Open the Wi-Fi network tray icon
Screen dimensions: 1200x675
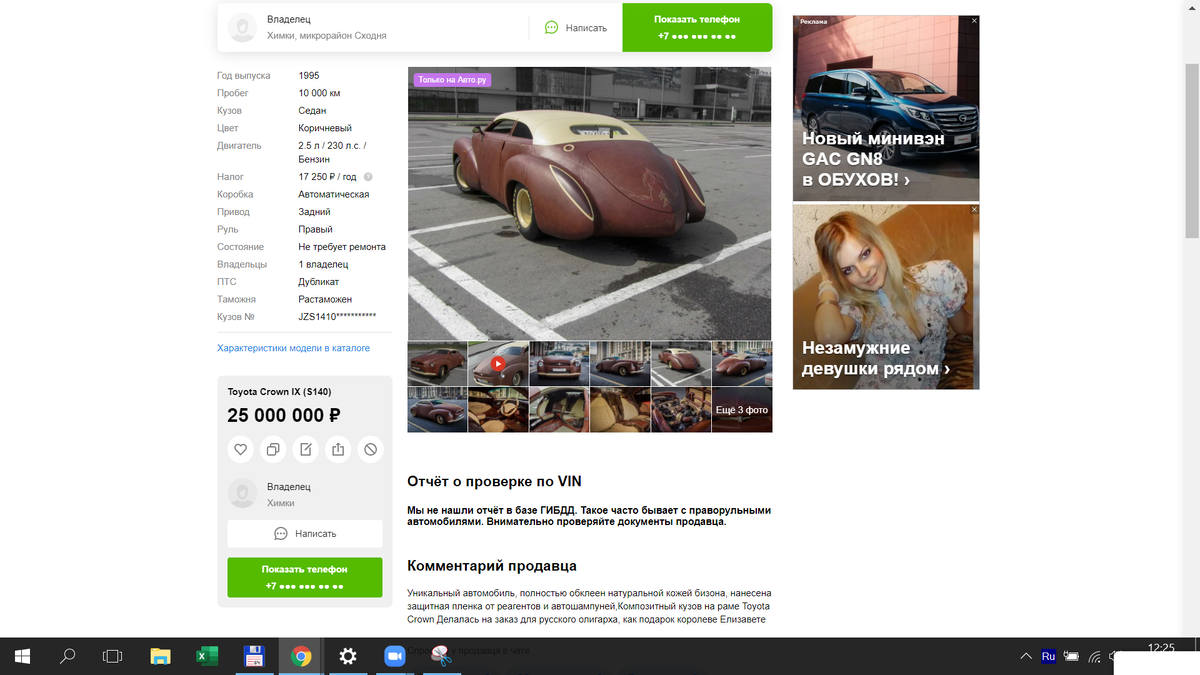coord(1095,657)
